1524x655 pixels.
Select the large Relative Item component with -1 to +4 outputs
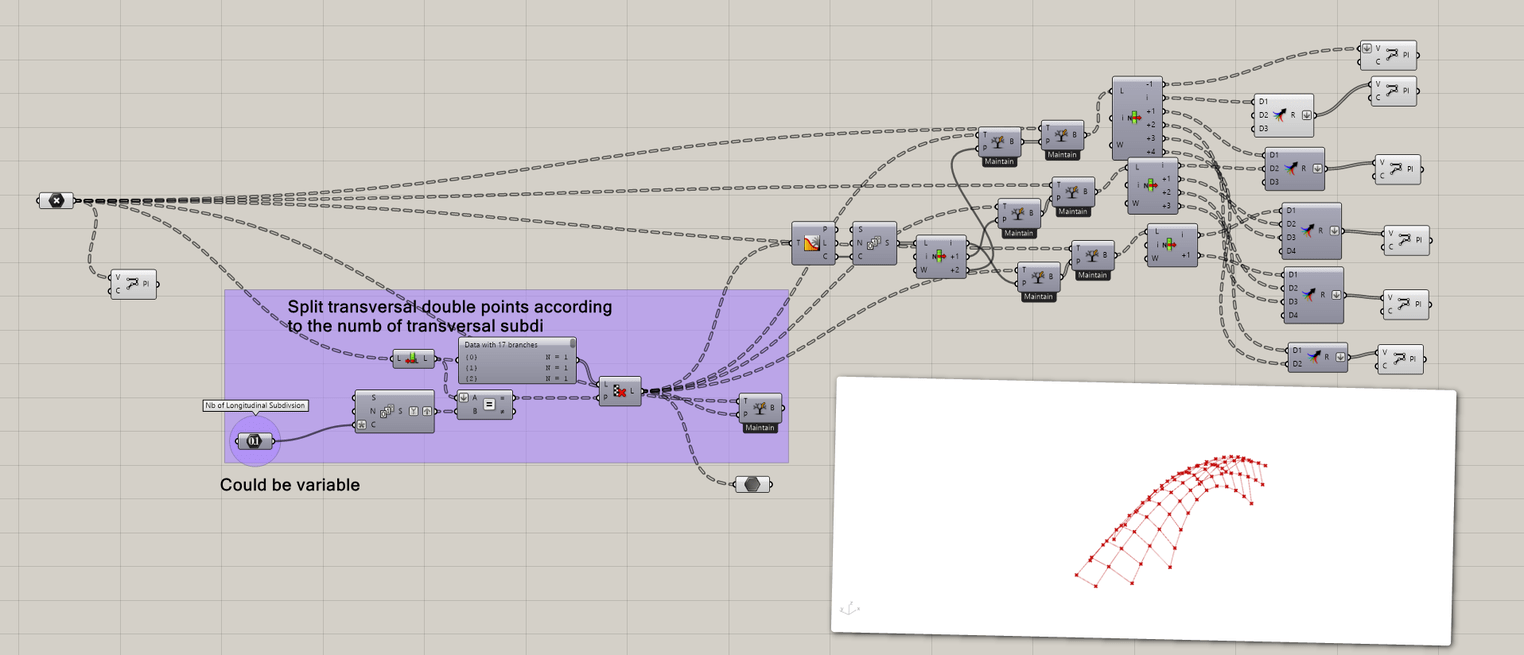[x=1139, y=118]
